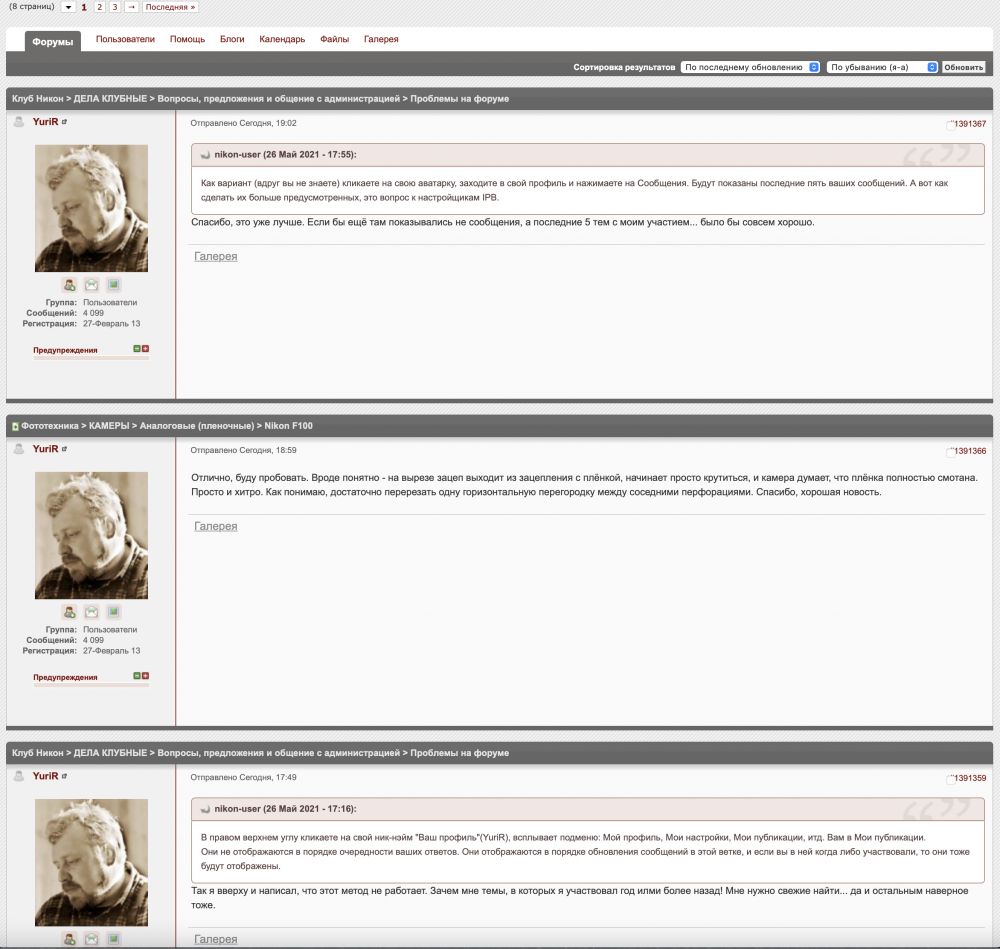1000x949 pixels.
Task: Click Предупреждения link in 18:59 post
Action: tap(65, 677)
